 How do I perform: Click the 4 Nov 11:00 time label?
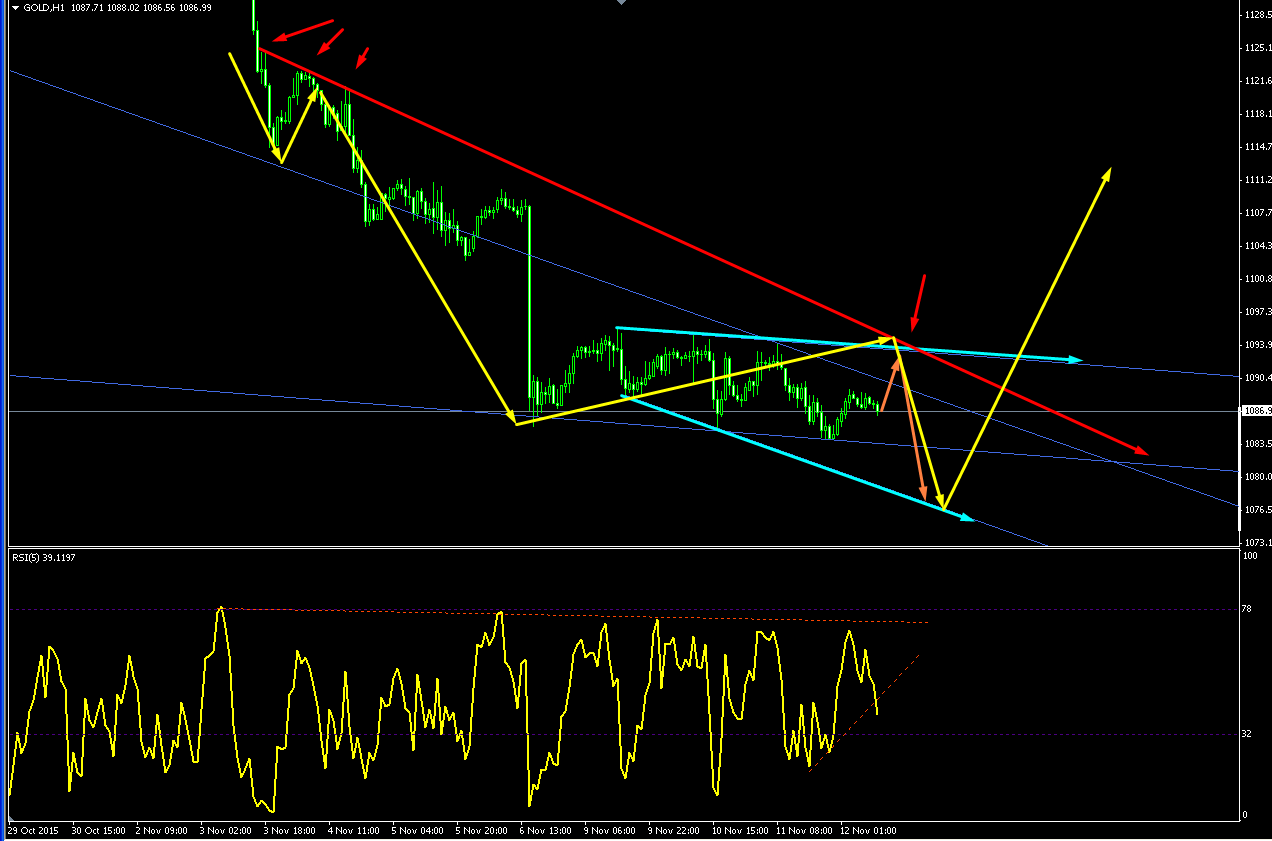click(353, 831)
